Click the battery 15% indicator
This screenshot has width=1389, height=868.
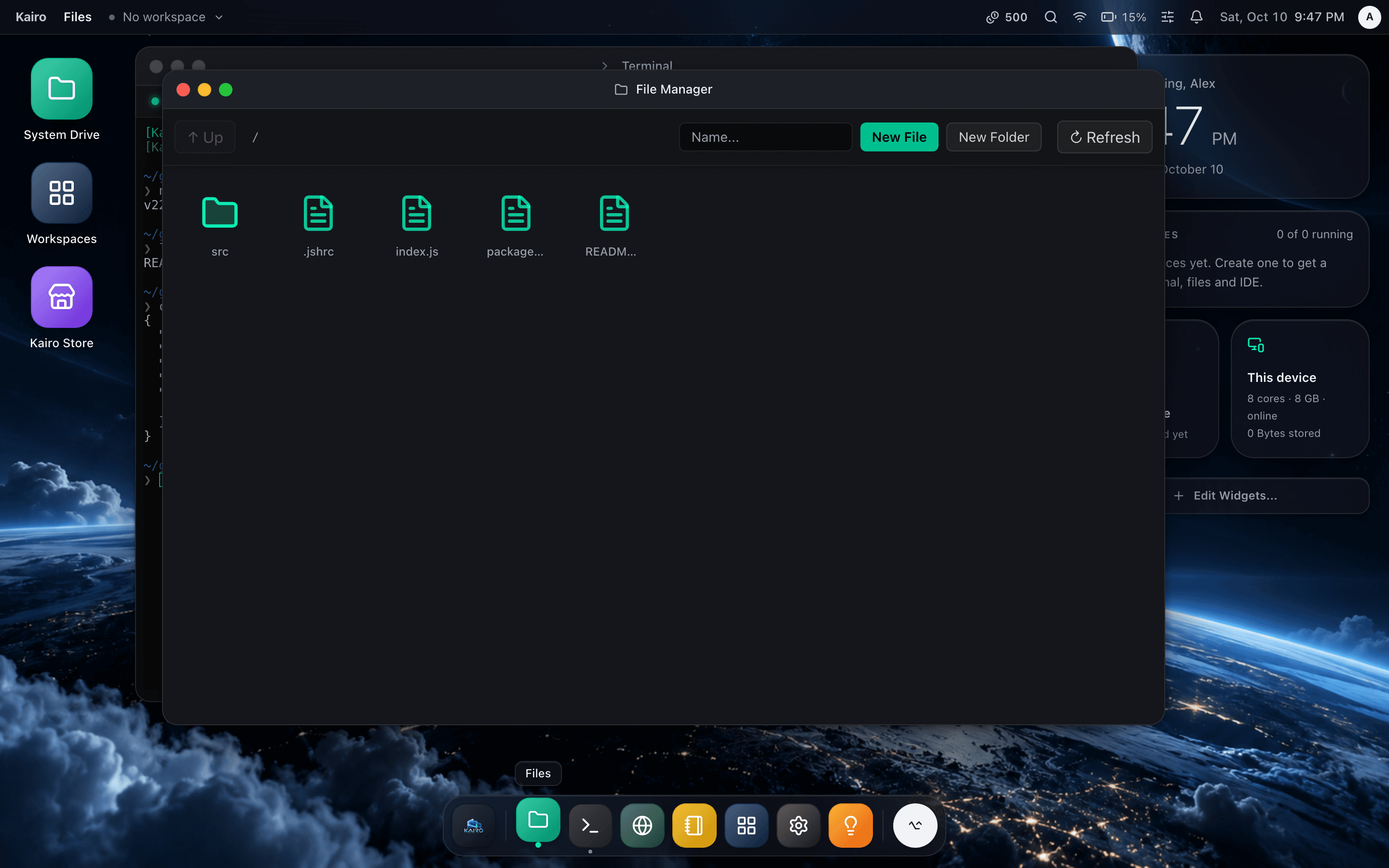tap(1123, 17)
